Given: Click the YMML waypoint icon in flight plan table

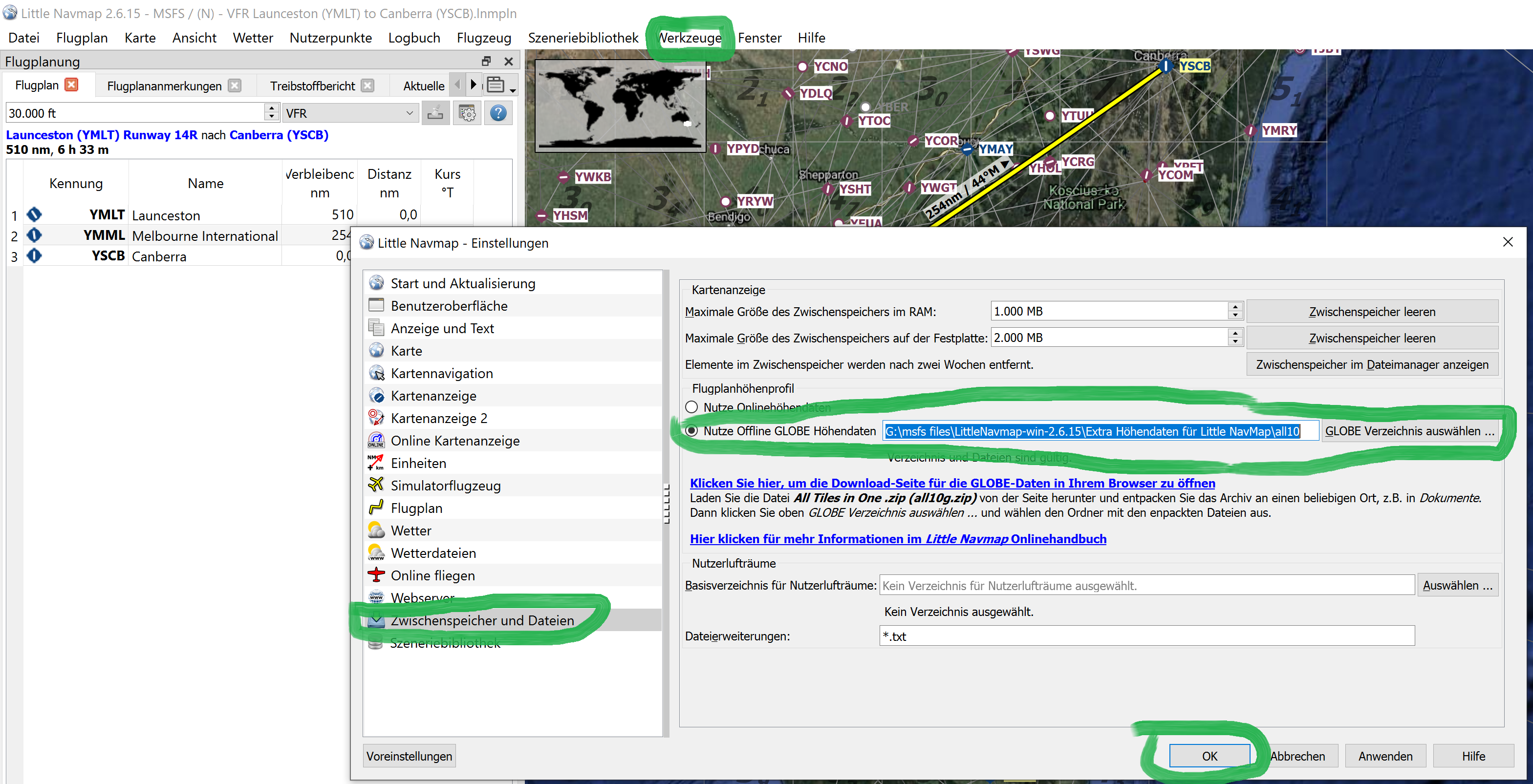Looking at the screenshot, I should [x=35, y=235].
